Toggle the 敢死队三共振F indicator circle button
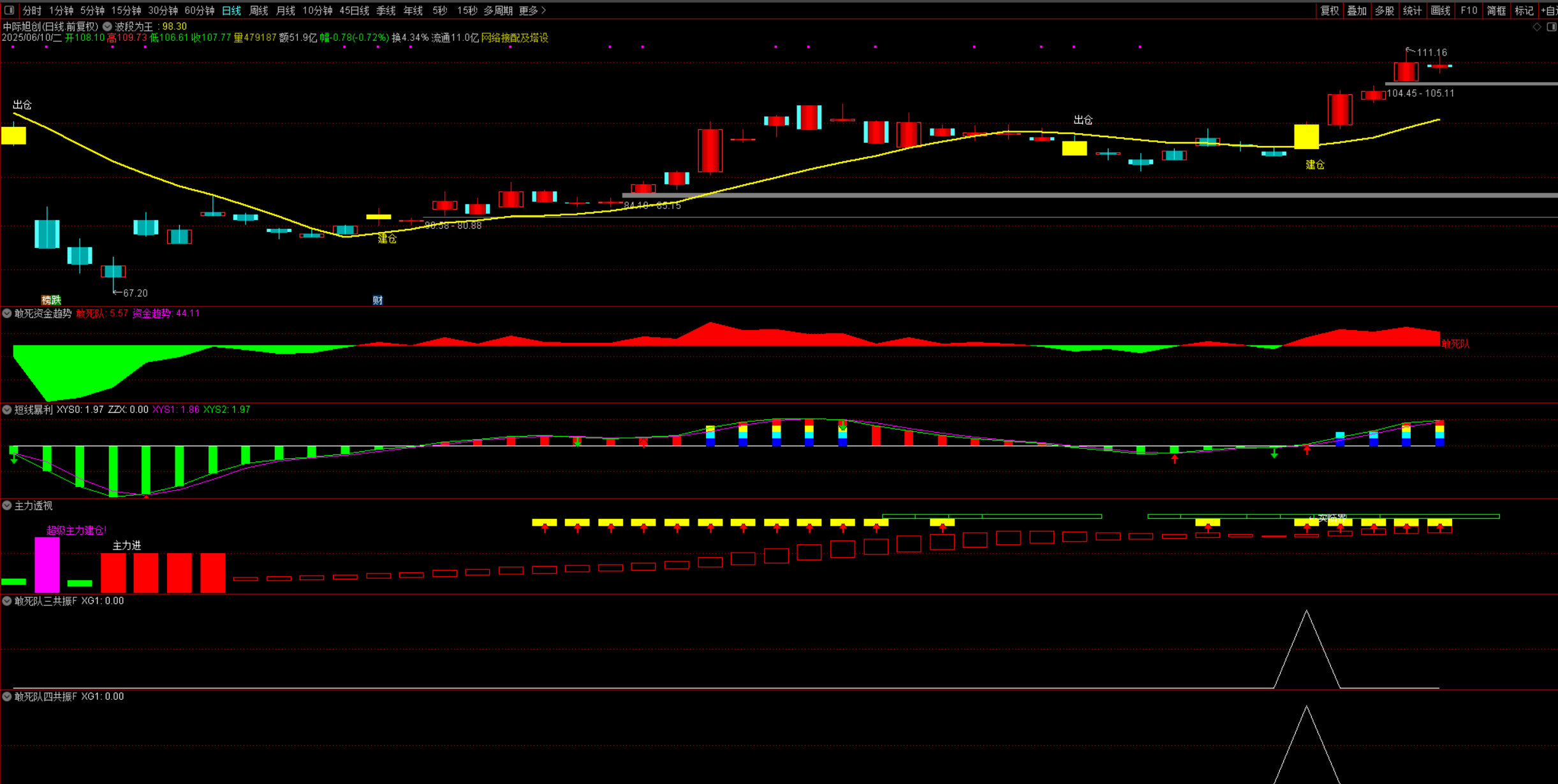The image size is (1558, 784). pos(7,601)
